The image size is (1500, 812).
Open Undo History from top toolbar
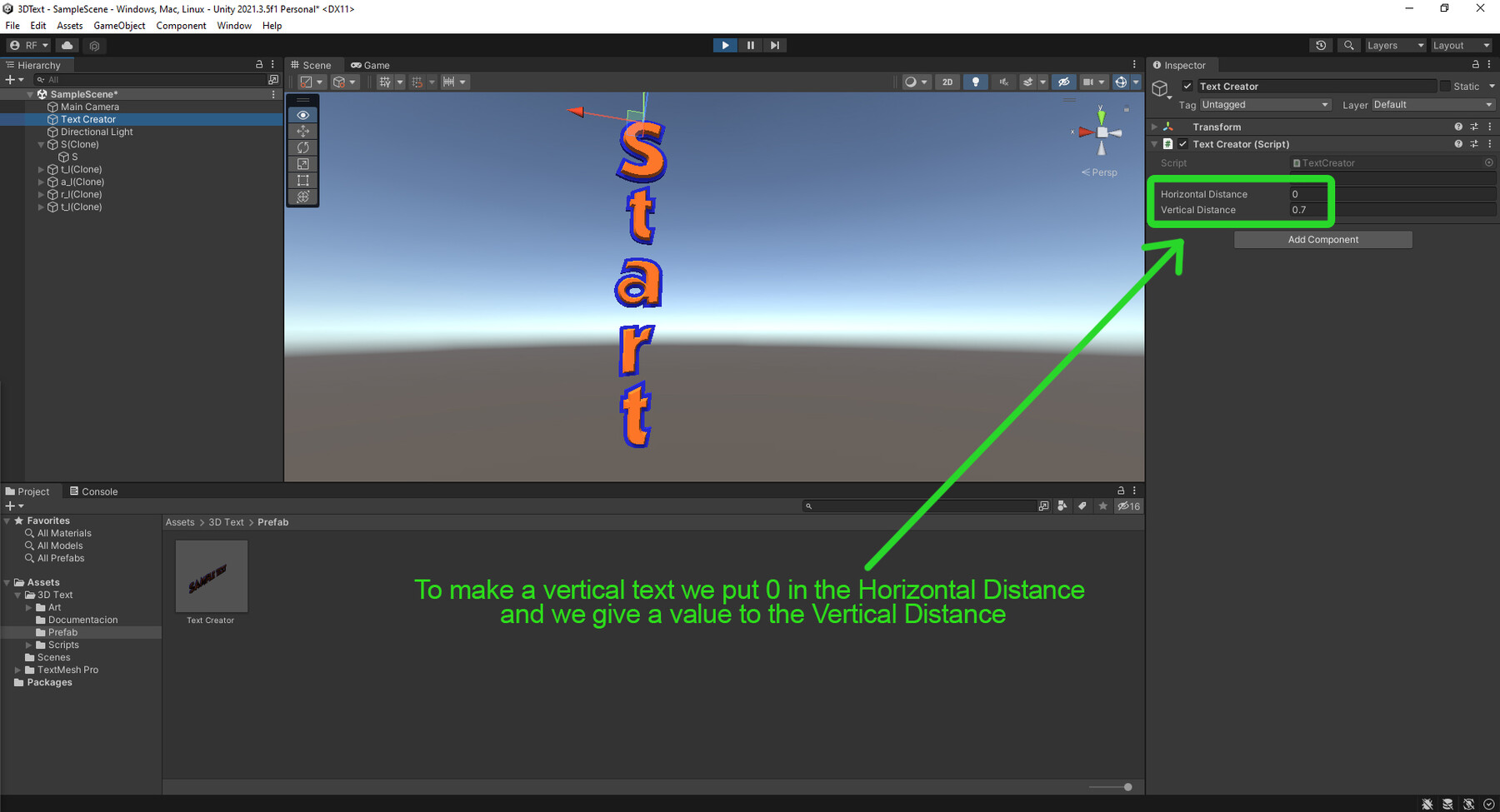coord(1321,45)
